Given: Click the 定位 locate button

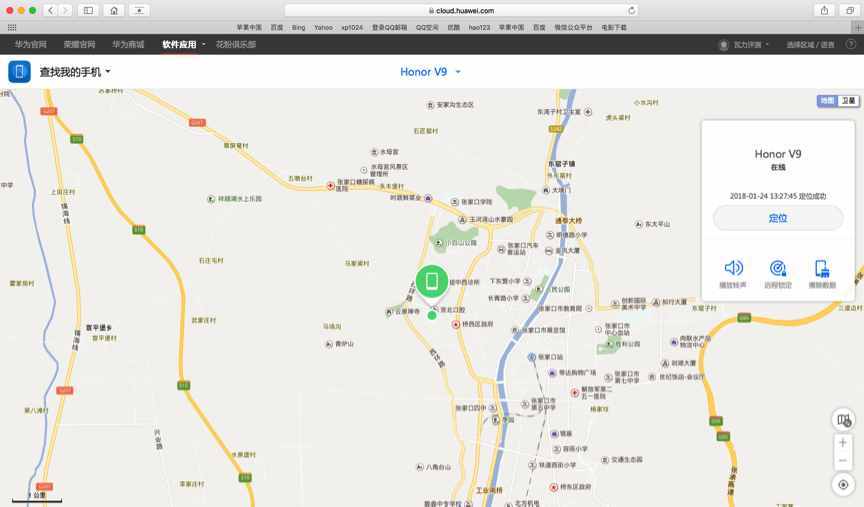Looking at the screenshot, I should [x=778, y=218].
